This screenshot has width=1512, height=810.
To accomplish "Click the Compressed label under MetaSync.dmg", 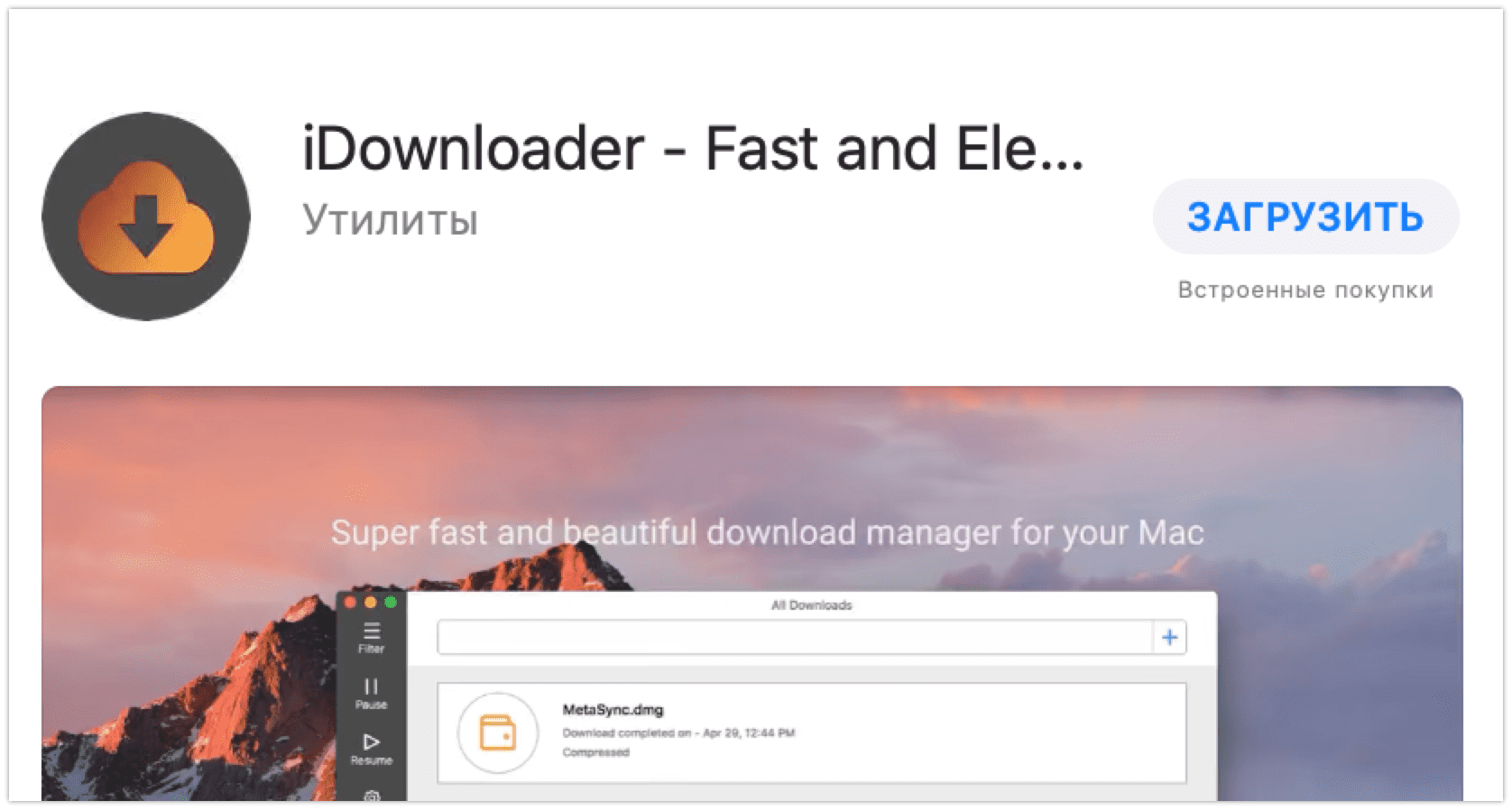I will [x=595, y=752].
